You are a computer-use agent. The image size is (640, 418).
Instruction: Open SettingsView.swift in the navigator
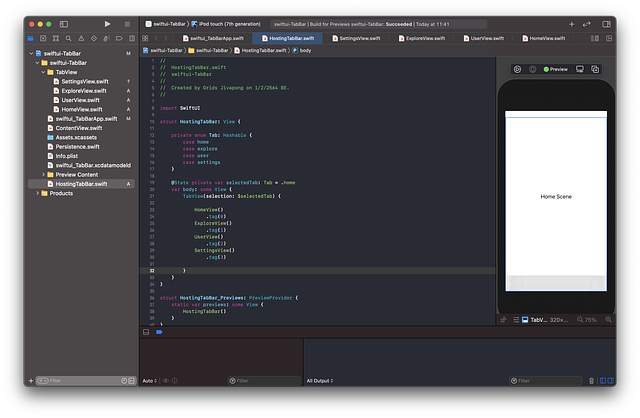[81, 82]
